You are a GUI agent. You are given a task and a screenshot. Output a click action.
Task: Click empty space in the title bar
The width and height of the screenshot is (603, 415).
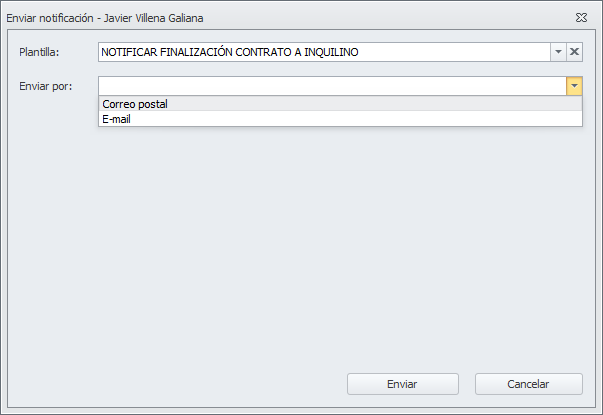[400, 18]
